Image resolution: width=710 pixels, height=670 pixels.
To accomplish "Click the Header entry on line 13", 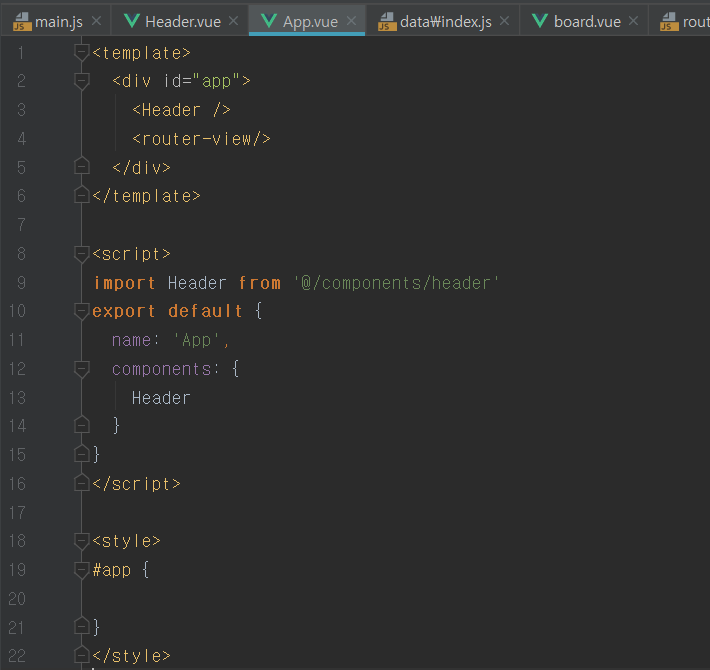I will point(161,398).
